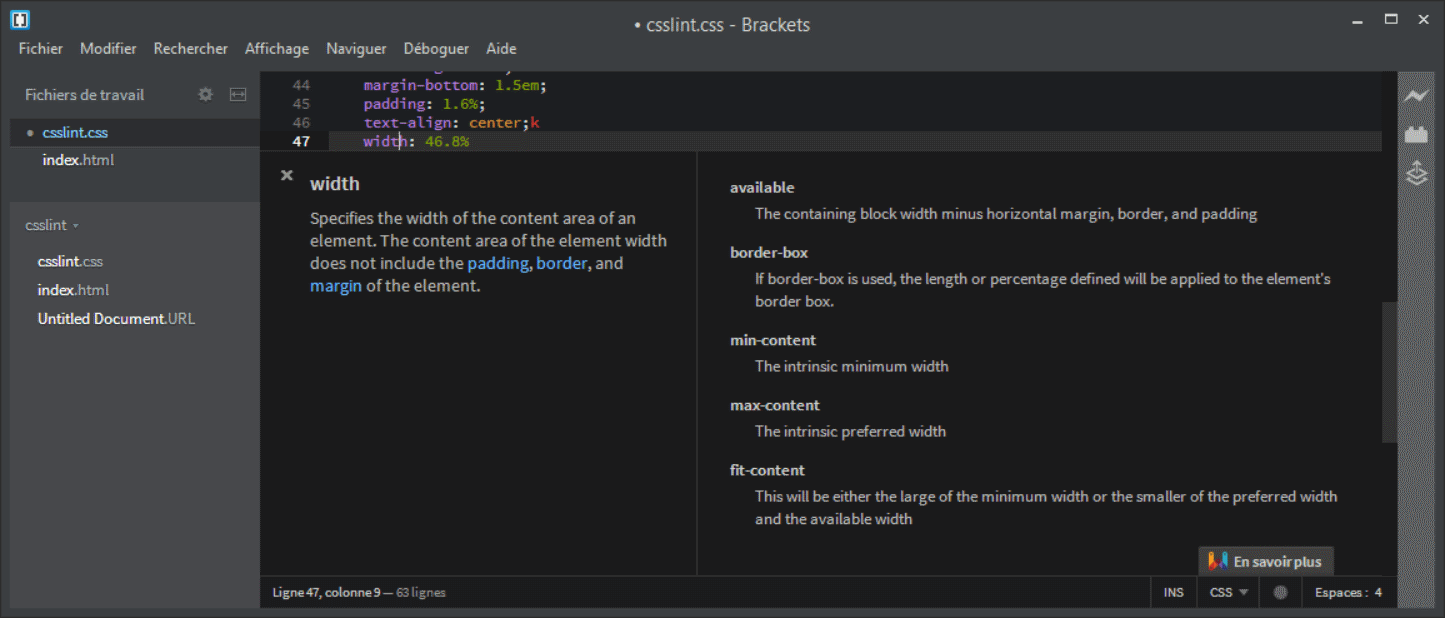Open csslint.css in project tree
The height and width of the screenshot is (618, 1445).
pos(70,261)
